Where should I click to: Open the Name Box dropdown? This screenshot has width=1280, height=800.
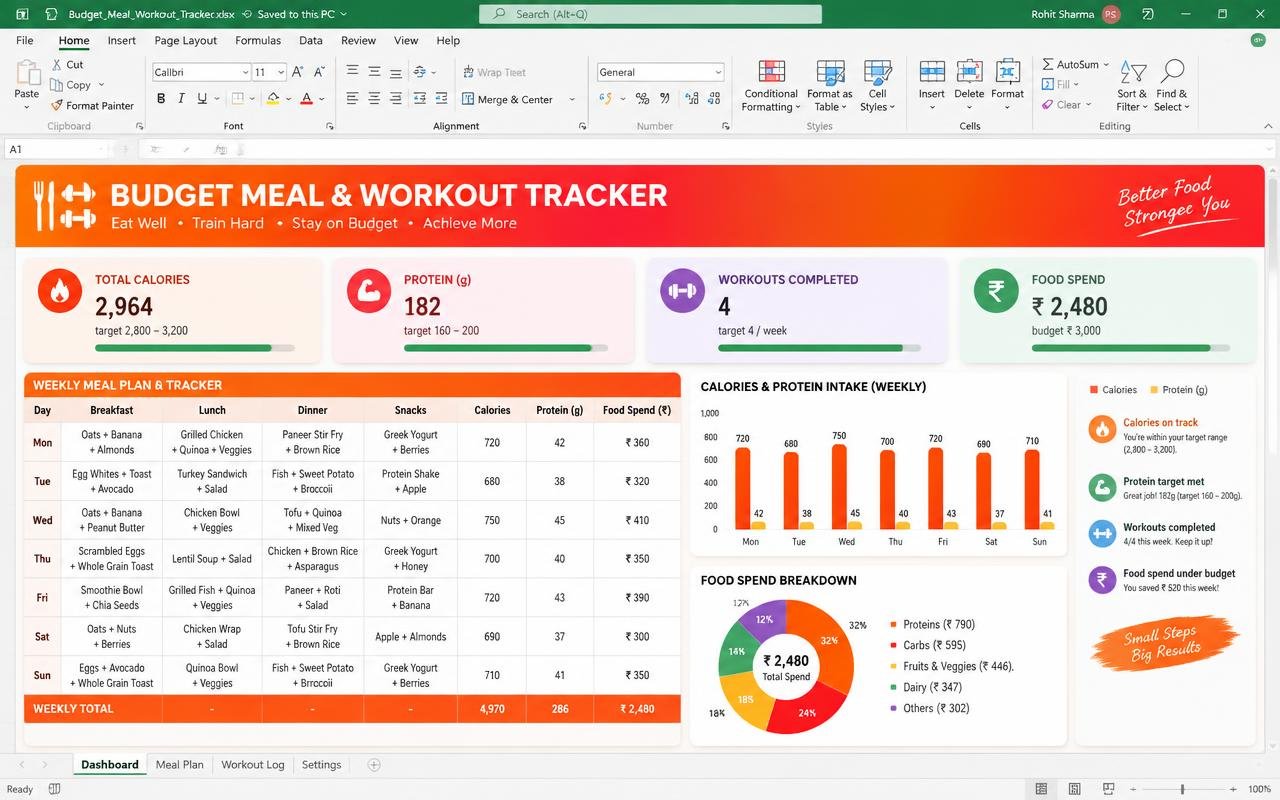point(101,149)
